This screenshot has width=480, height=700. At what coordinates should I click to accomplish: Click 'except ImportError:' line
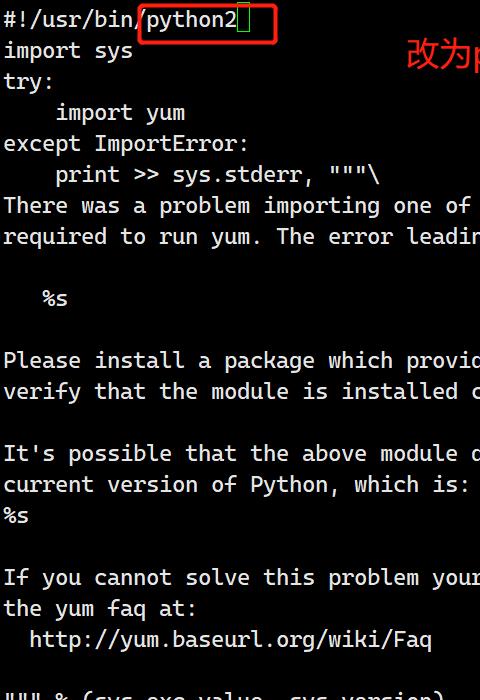point(126,144)
